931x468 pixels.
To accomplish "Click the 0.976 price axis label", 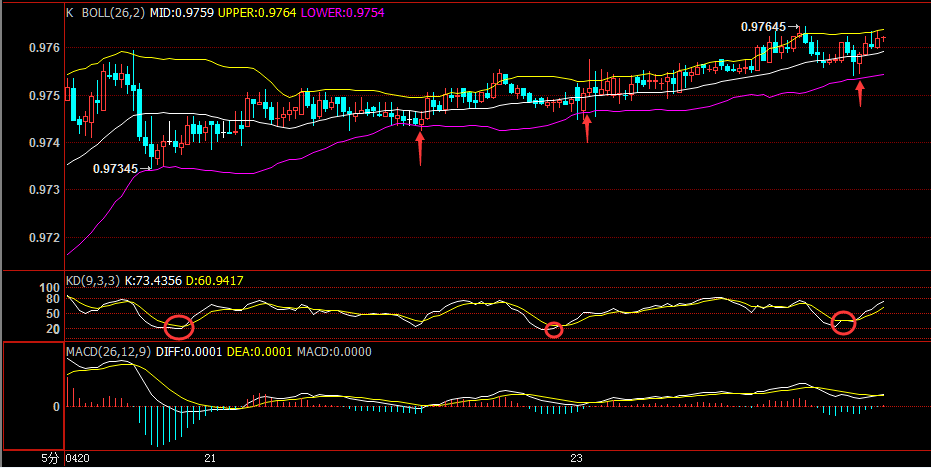I will (x=44, y=48).
